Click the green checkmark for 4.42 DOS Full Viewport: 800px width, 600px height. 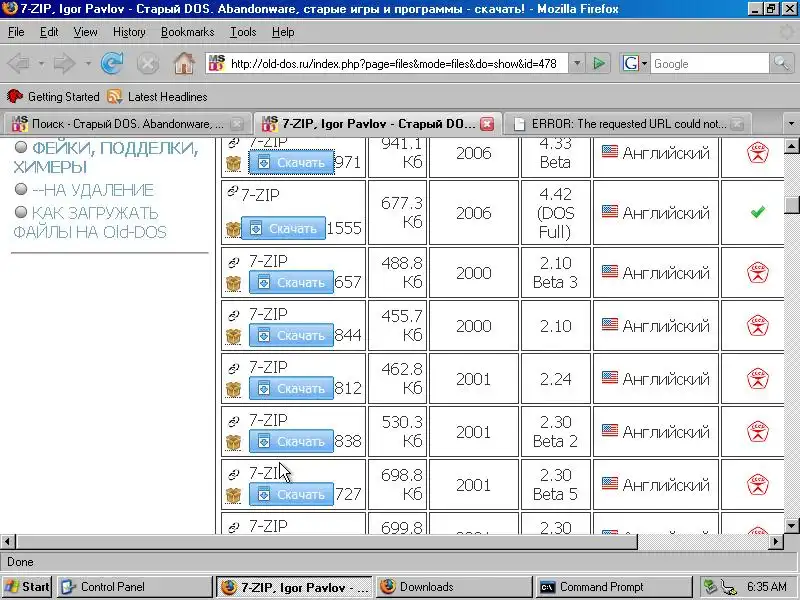click(758, 211)
